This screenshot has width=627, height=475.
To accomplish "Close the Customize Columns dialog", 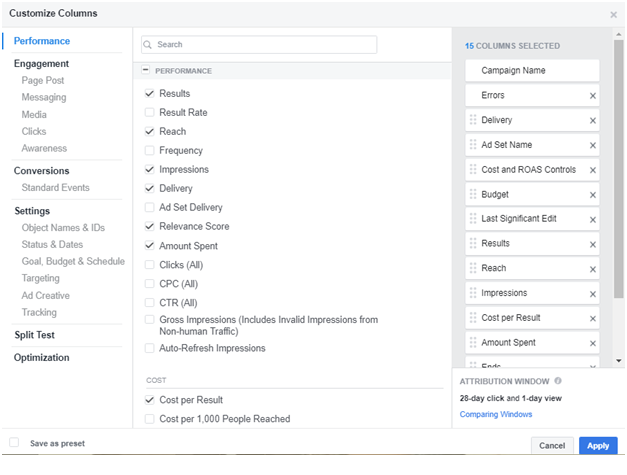I will point(613,15).
